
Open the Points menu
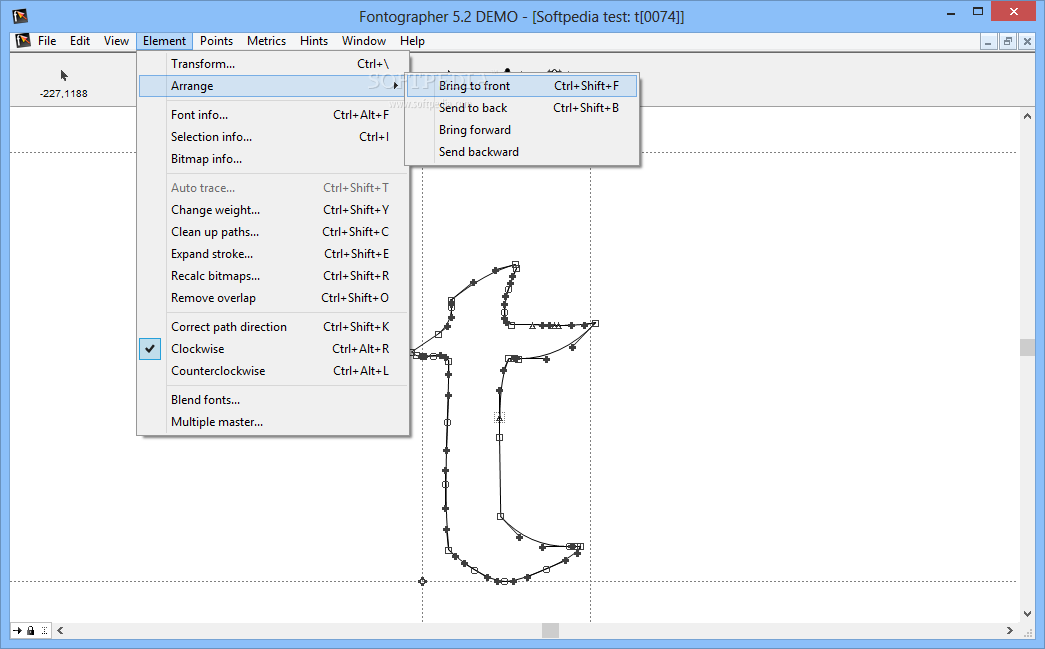point(217,41)
